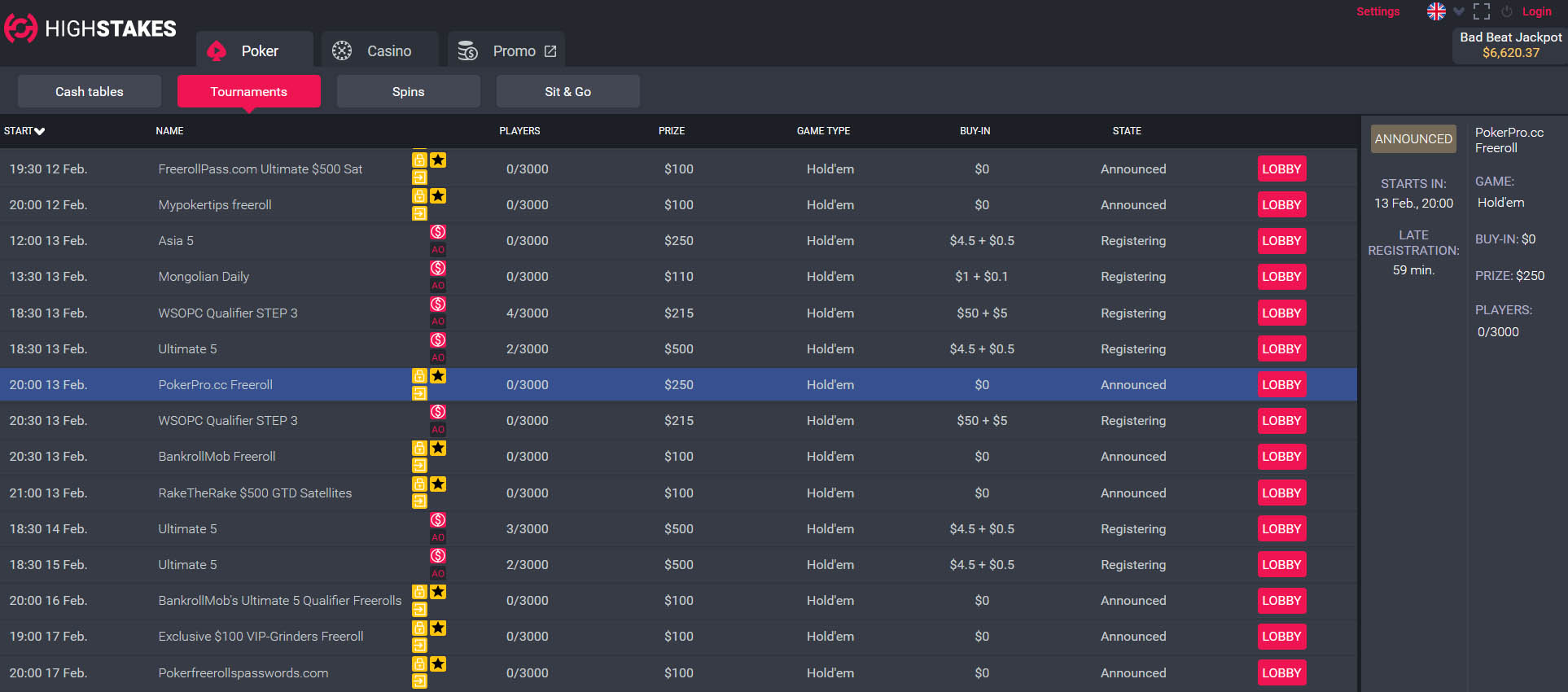Click the PRIZE column header
The width and height of the screenshot is (1568, 692).
pos(672,131)
